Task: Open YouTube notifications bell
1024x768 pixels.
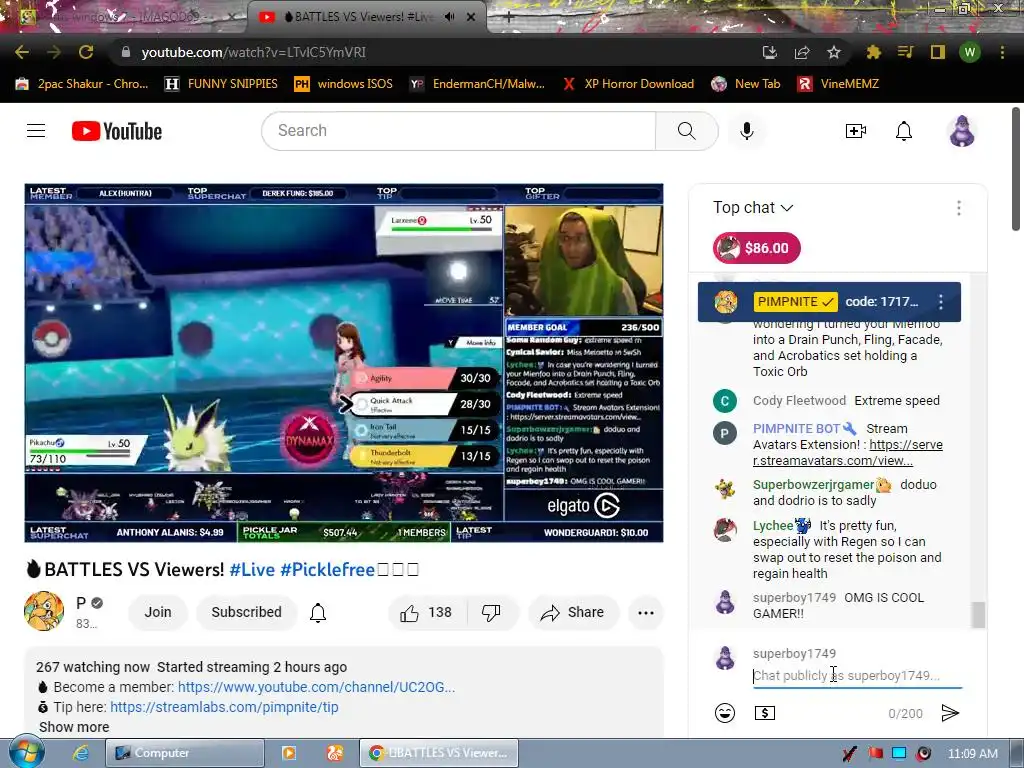Action: tap(904, 131)
